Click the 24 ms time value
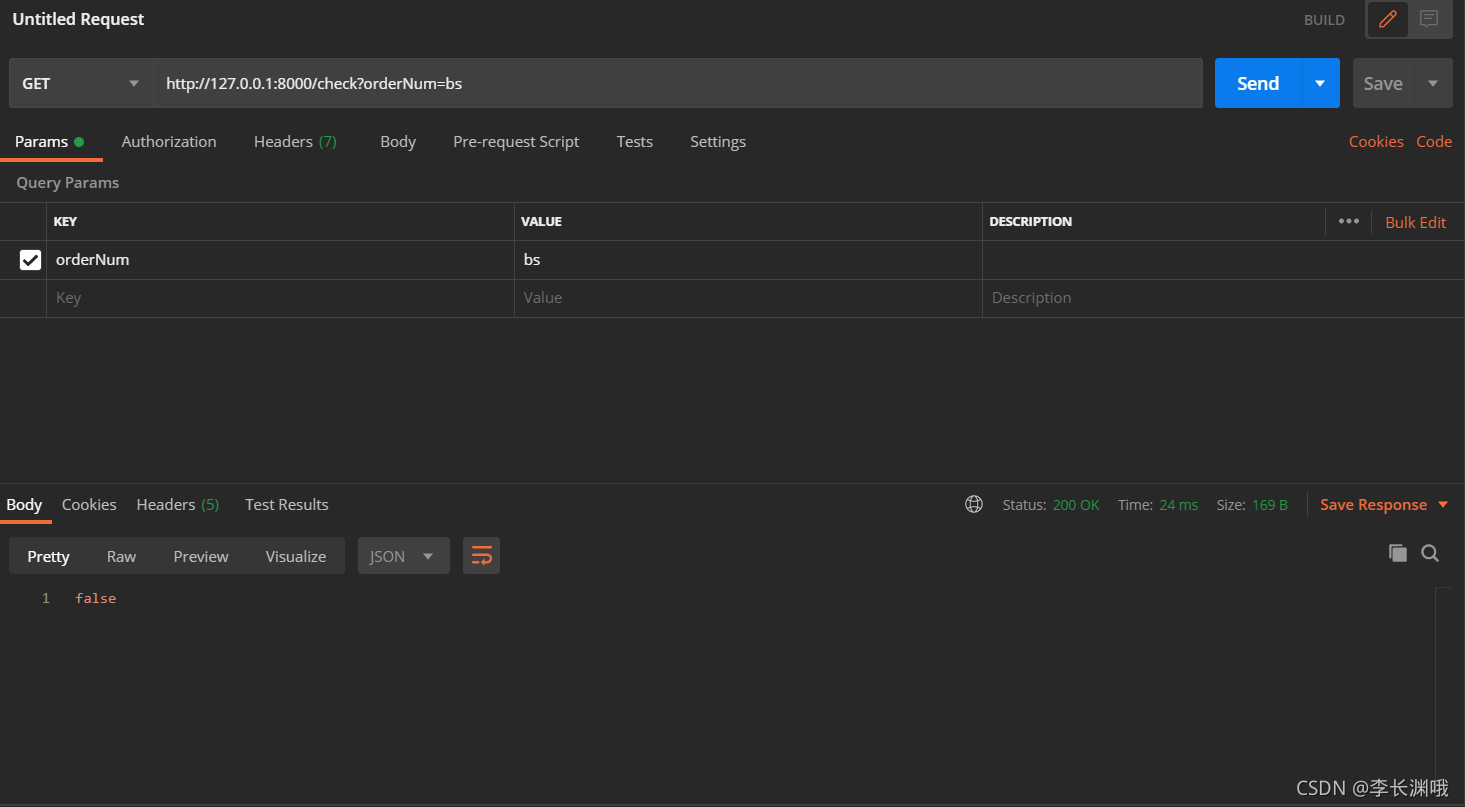The image size is (1465, 807). click(1179, 505)
